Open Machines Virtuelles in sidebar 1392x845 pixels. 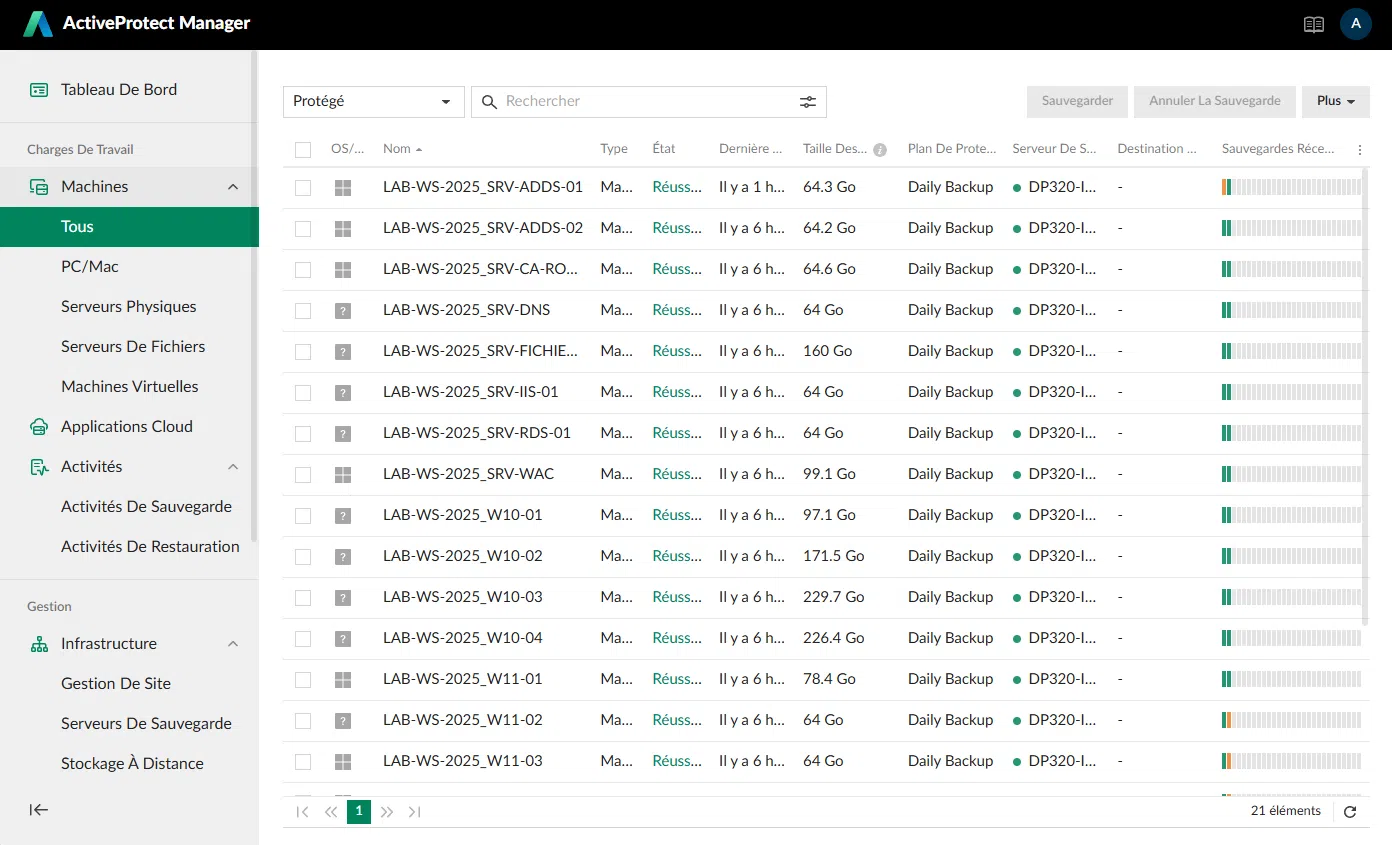pos(130,387)
